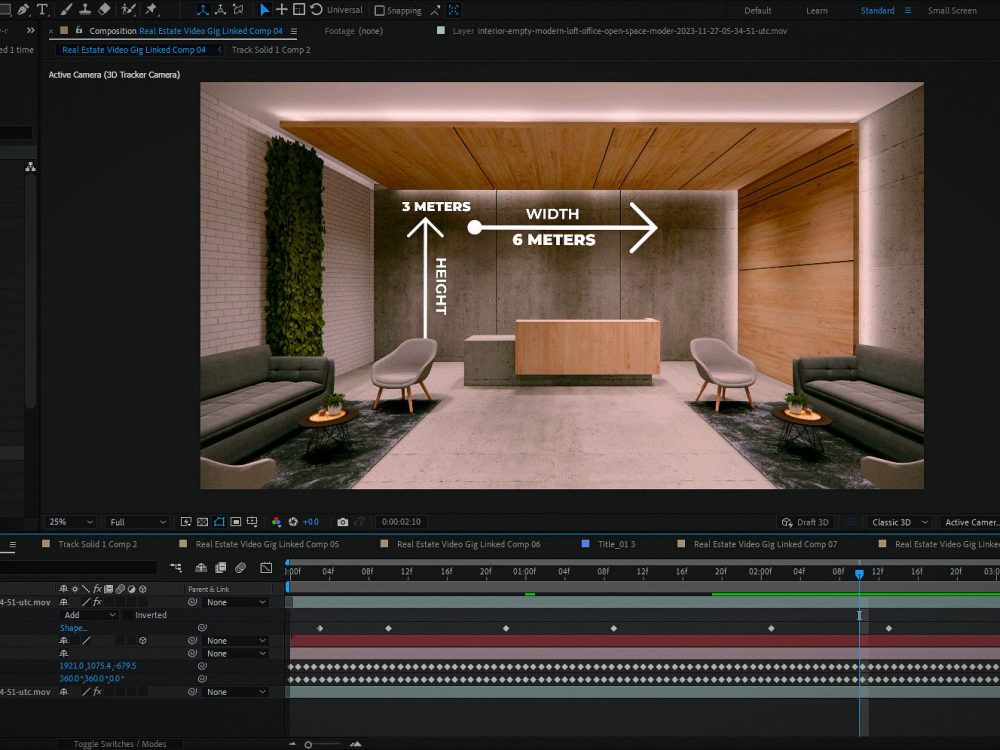This screenshot has height=750, width=1000.
Task: Choose the Local Axis mode icon
Action: pyautogui.click(x=203, y=10)
